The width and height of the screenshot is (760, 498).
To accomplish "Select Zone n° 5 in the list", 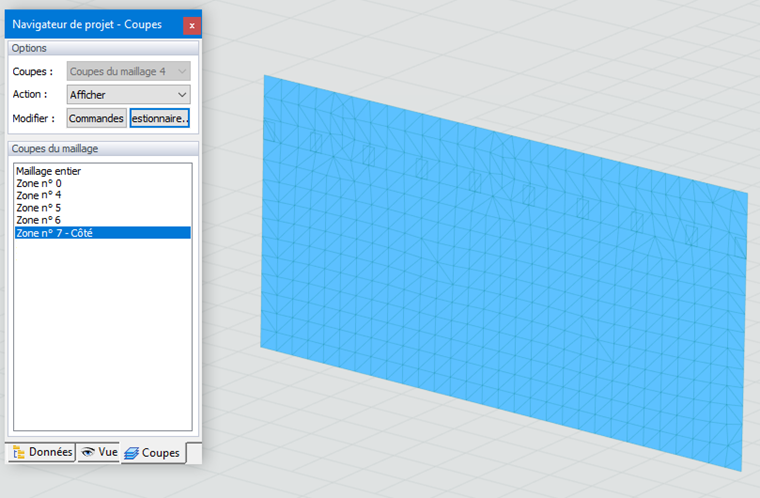I will click(103, 208).
